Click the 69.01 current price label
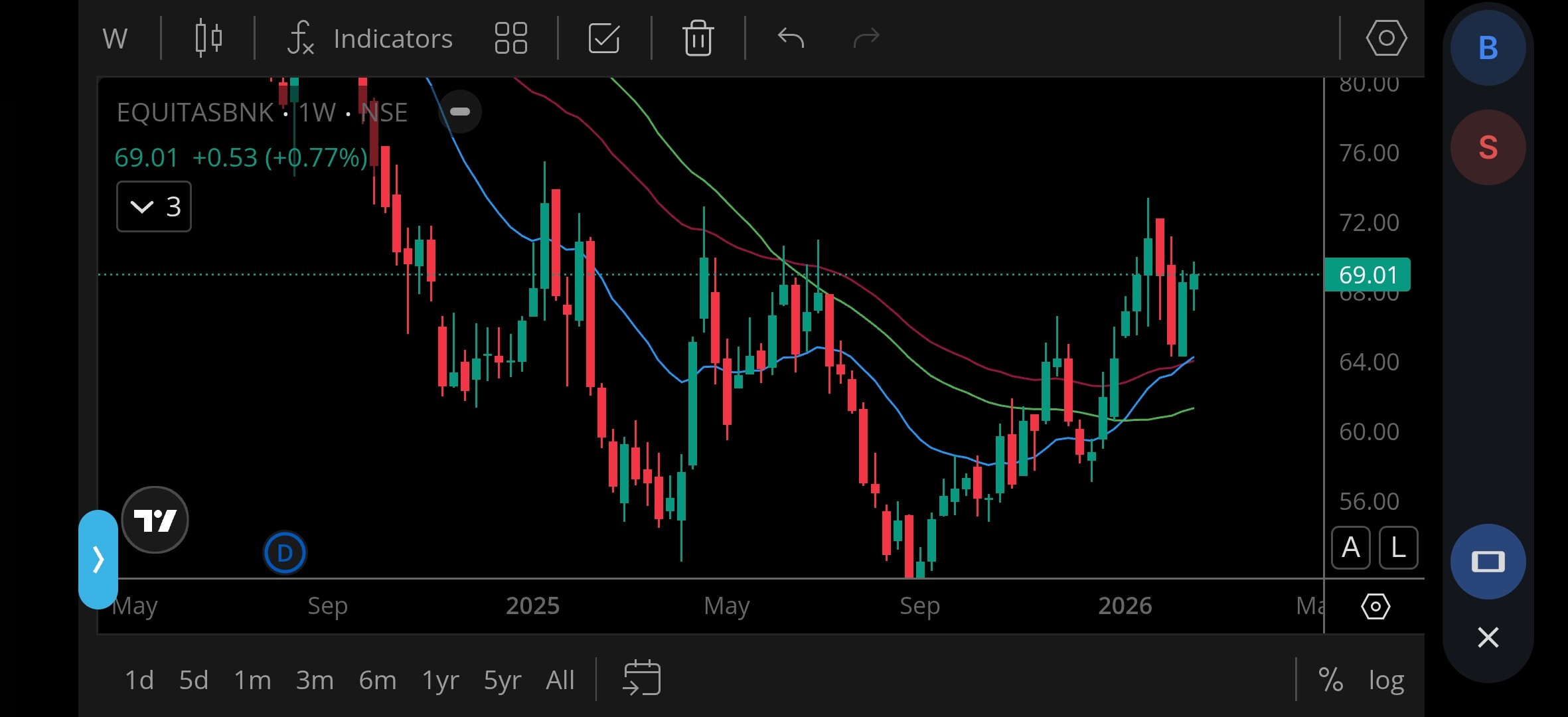1568x717 pixels. tap(1367, 274)
